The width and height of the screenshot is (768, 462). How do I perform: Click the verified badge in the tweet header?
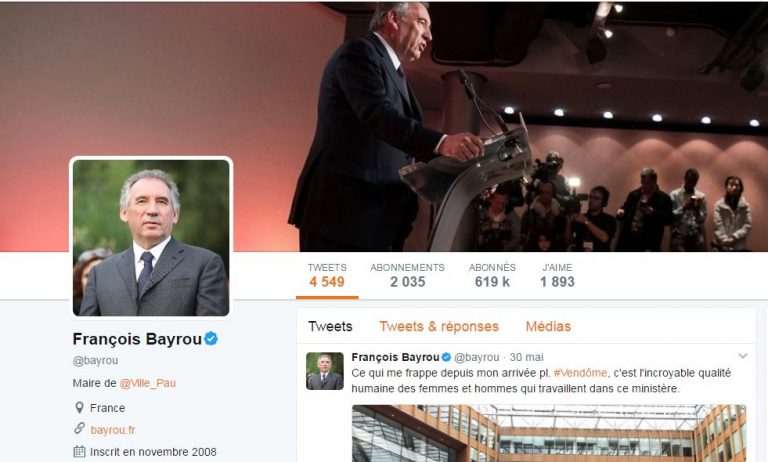pos(446,357)
